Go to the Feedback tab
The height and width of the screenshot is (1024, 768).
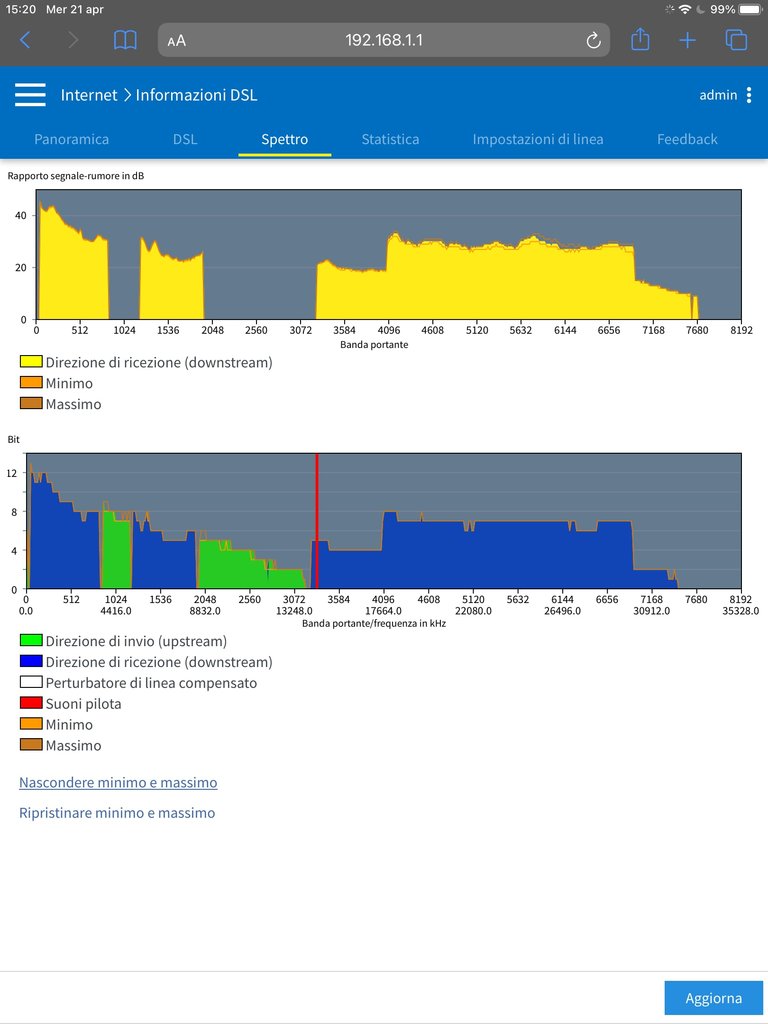[687, 139]
